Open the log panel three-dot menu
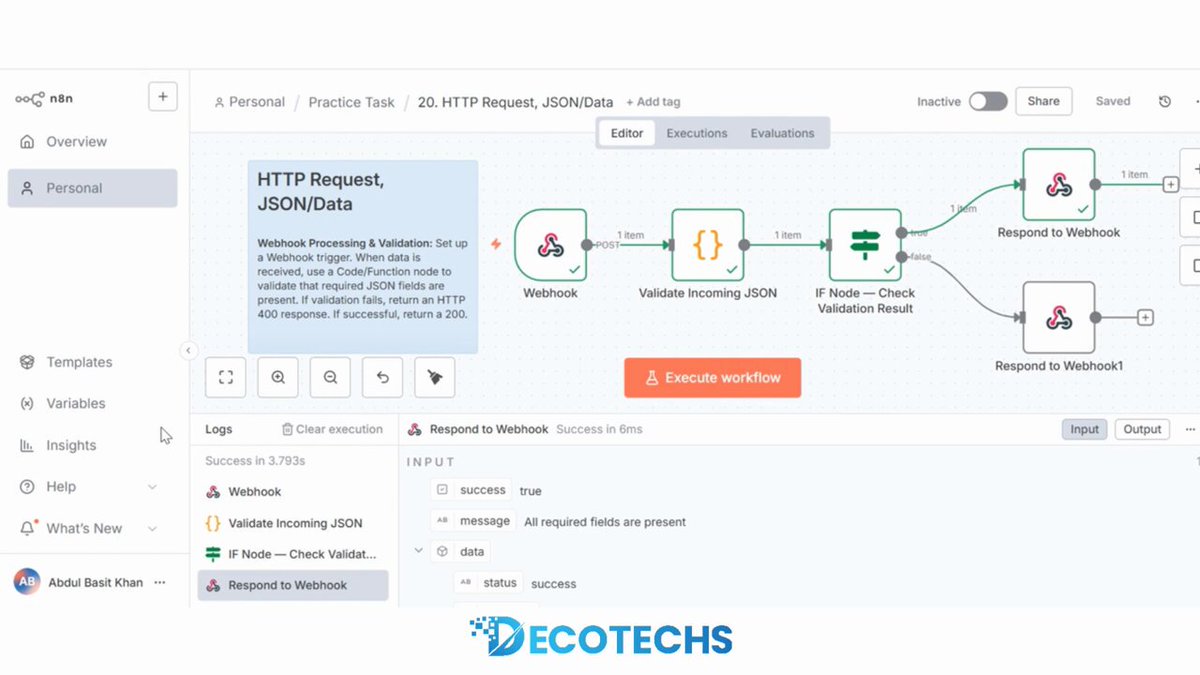The width and height of the screenshot is (1200, 675). (x=1190, y=429)
